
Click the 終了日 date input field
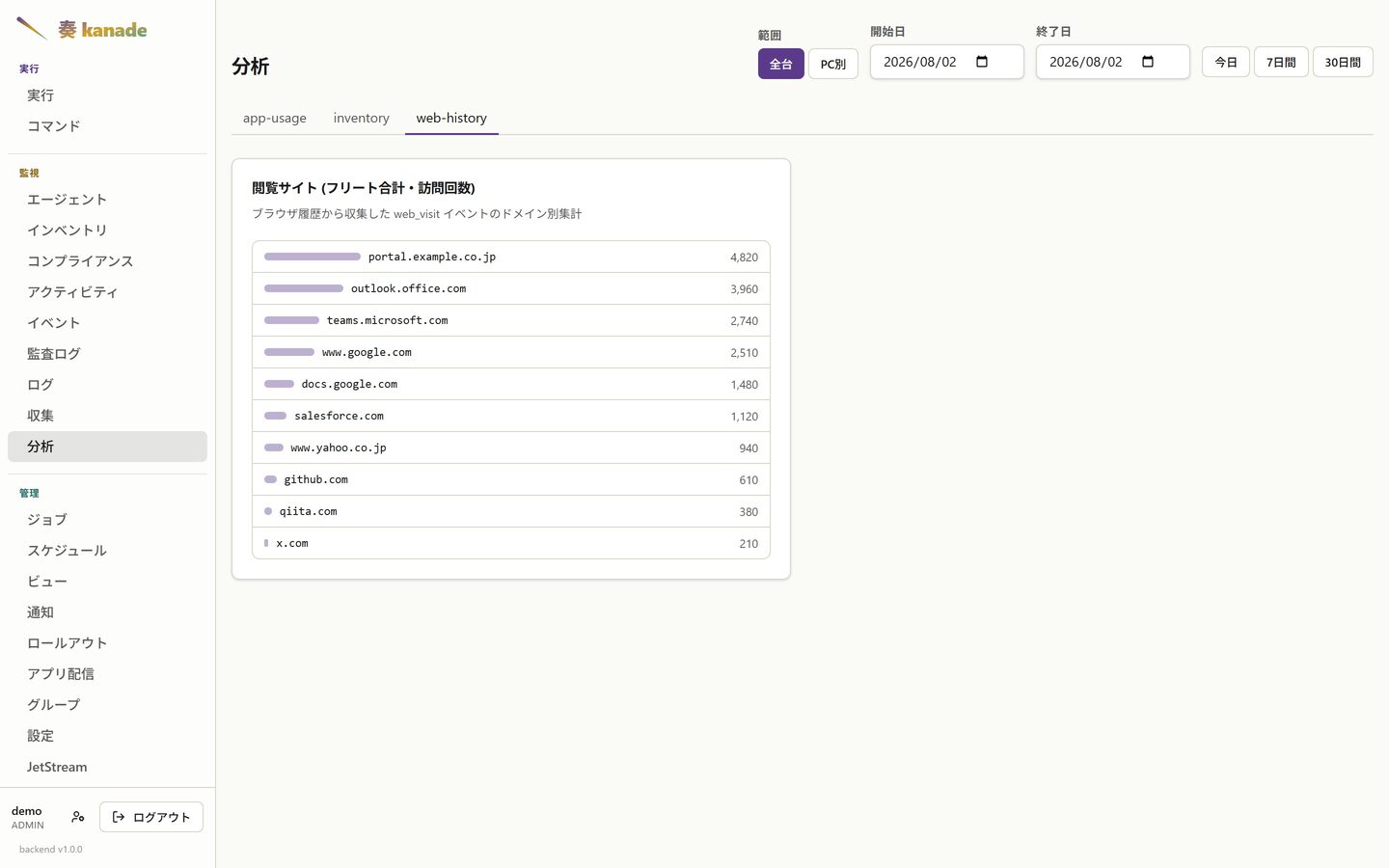pos(1113,62)
